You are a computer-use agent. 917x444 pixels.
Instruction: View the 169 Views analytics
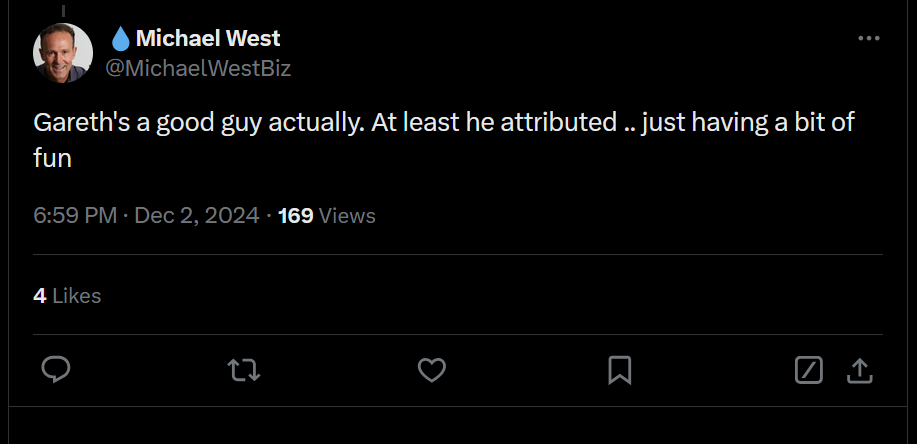[x=326, y=215]
